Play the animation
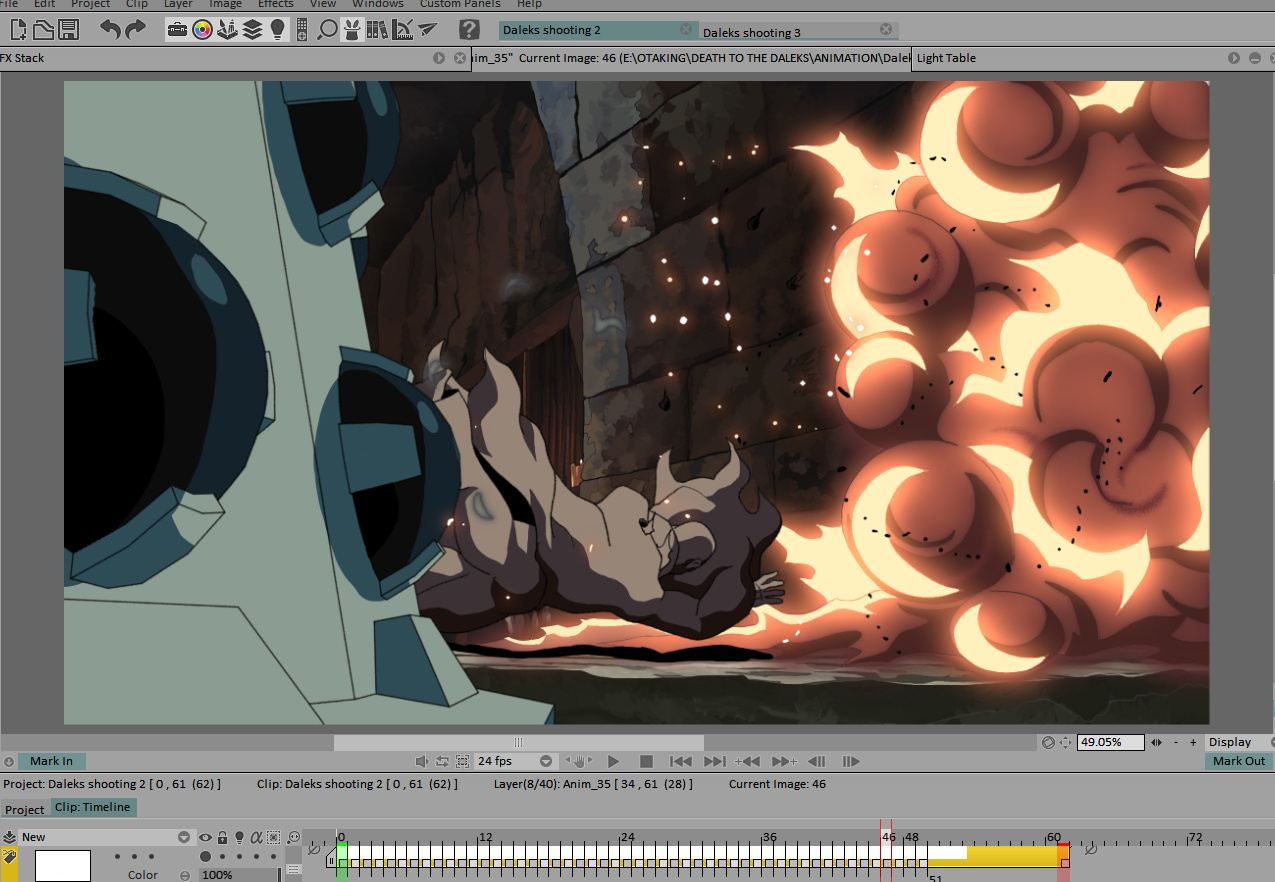Image resolution: width=1275 pixels, height=882 pixels. [x=614, y=761]
